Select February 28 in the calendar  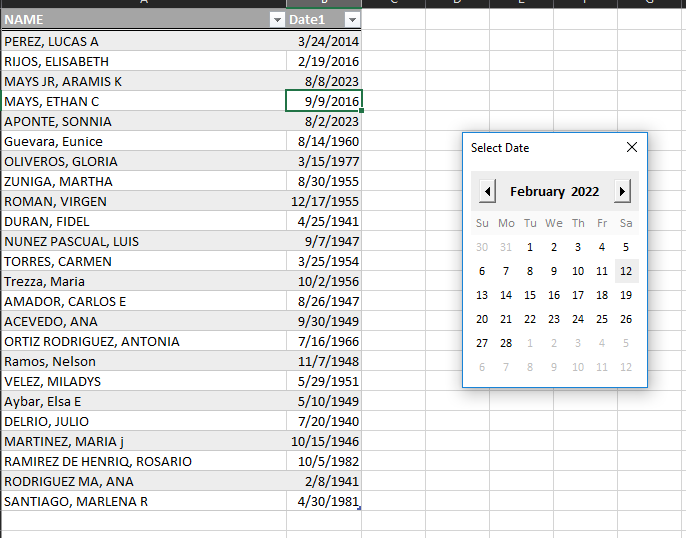coord(506,343)
